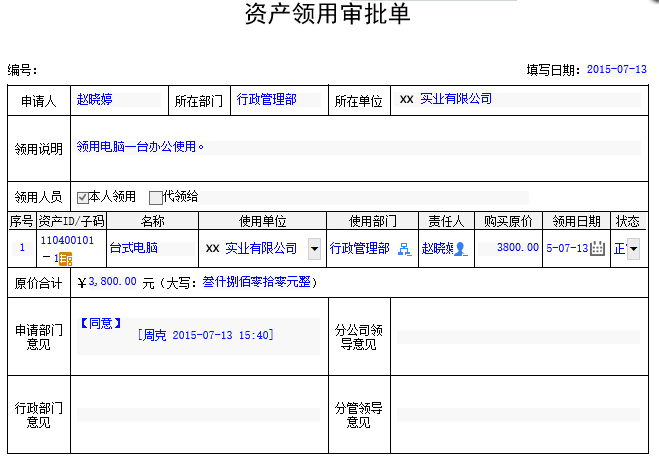Screen dimensions: 659x457
Task: Select the 所在单位 field XX实业有限公司
Action: point(519,100)
